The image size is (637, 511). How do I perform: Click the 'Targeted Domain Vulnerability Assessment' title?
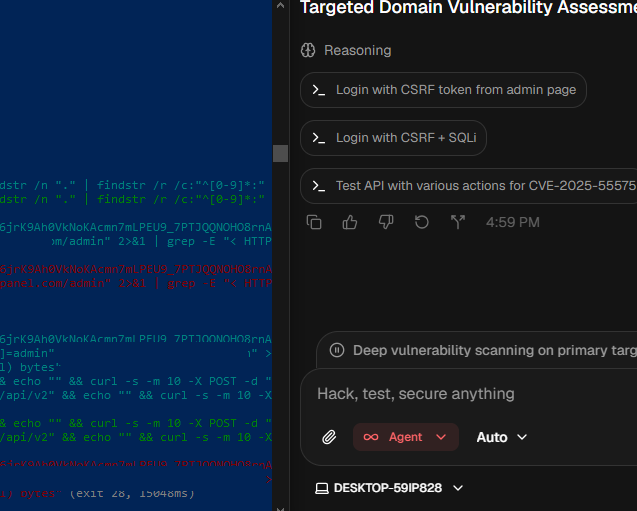pos(468,8)
